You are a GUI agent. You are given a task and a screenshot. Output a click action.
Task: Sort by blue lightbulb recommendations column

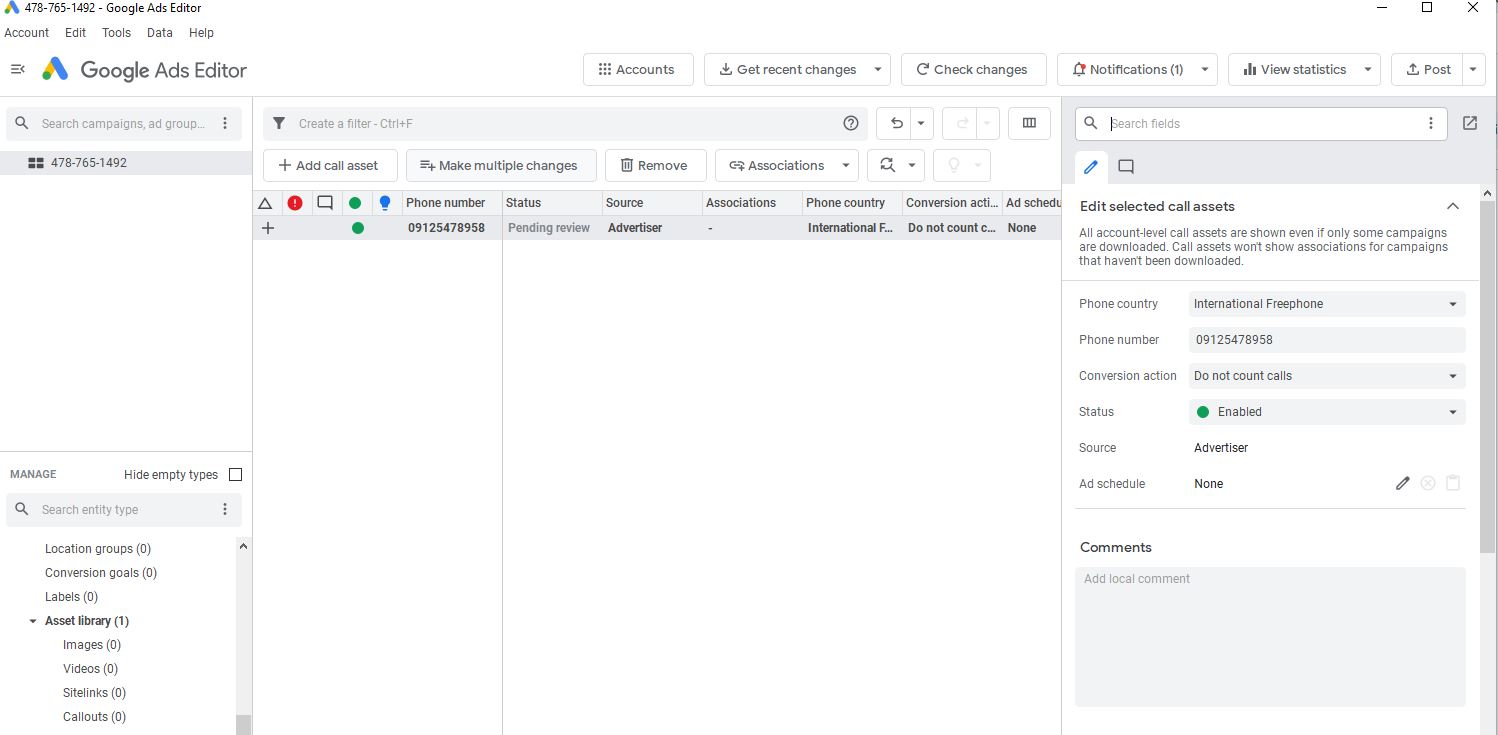pos(385,203)
